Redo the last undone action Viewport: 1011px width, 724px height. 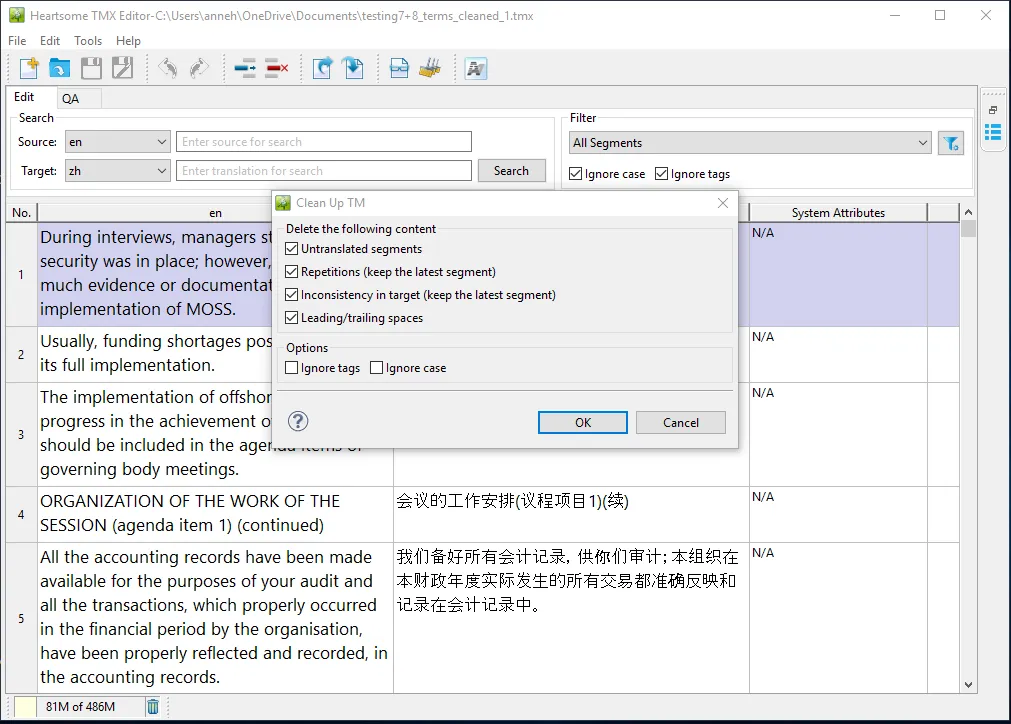[x=197, y=67]
